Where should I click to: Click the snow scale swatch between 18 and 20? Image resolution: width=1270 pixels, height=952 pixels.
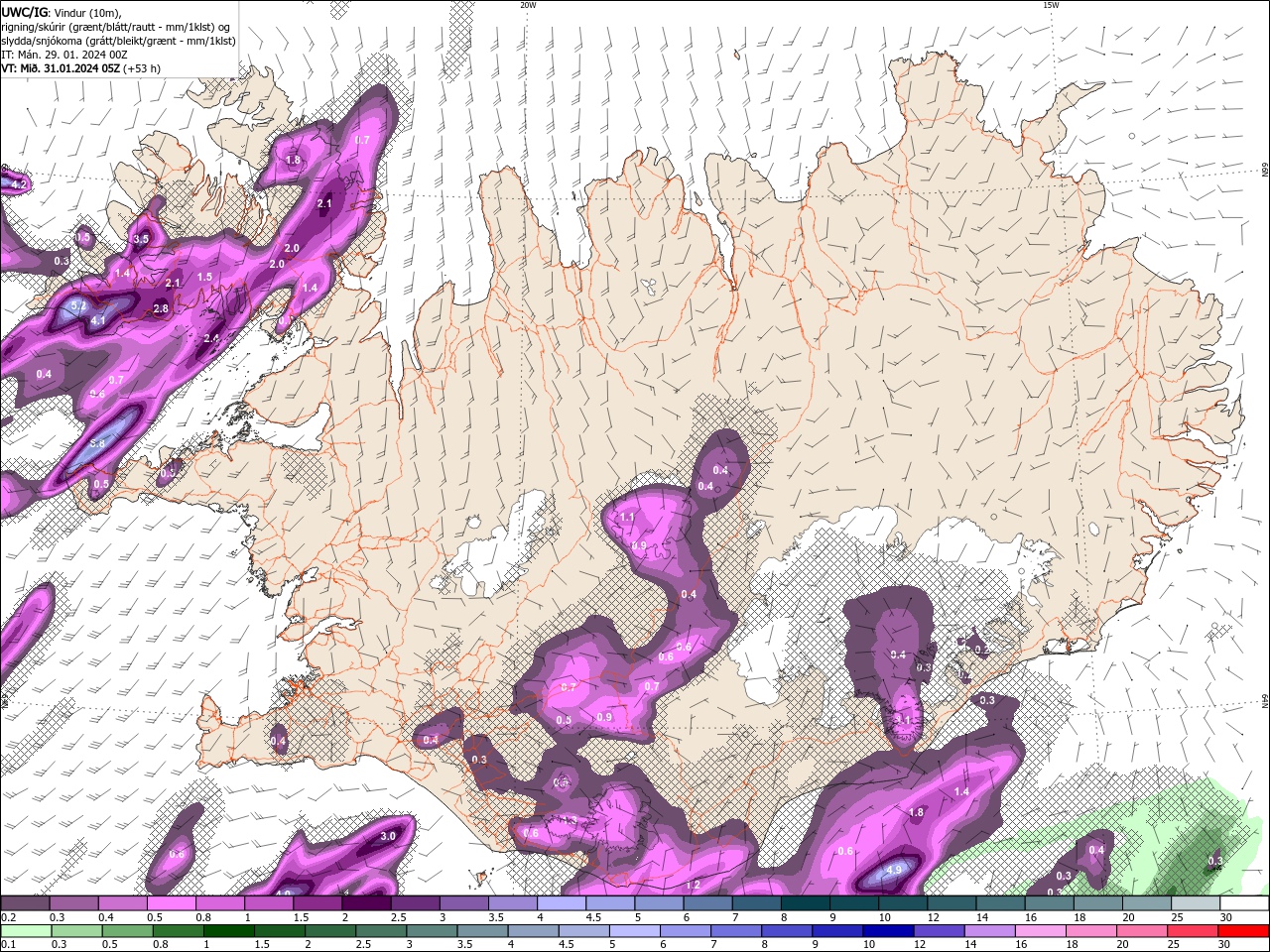[1099, 903]
